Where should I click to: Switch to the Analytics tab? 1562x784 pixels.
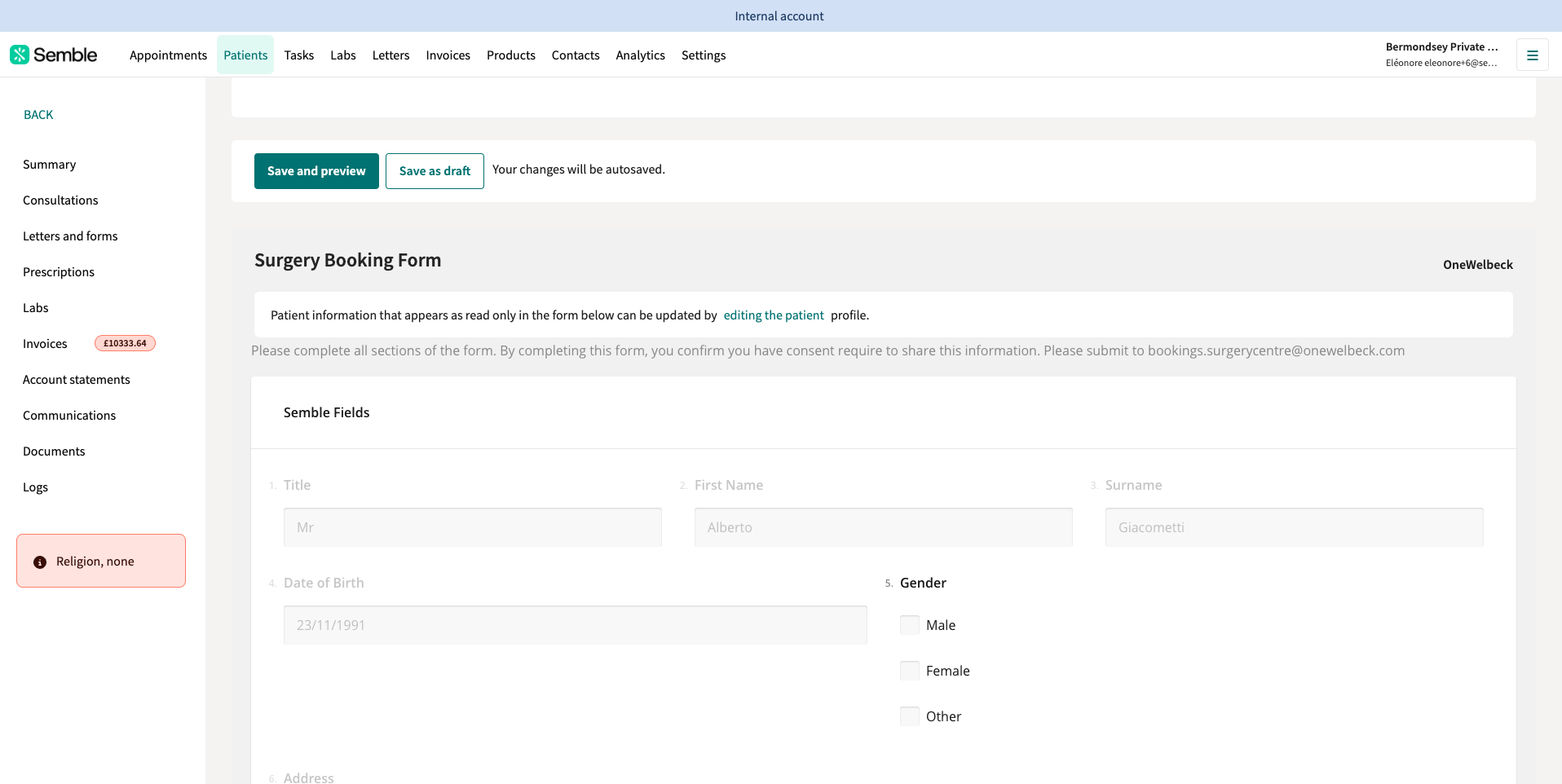[x=640, y=55]
